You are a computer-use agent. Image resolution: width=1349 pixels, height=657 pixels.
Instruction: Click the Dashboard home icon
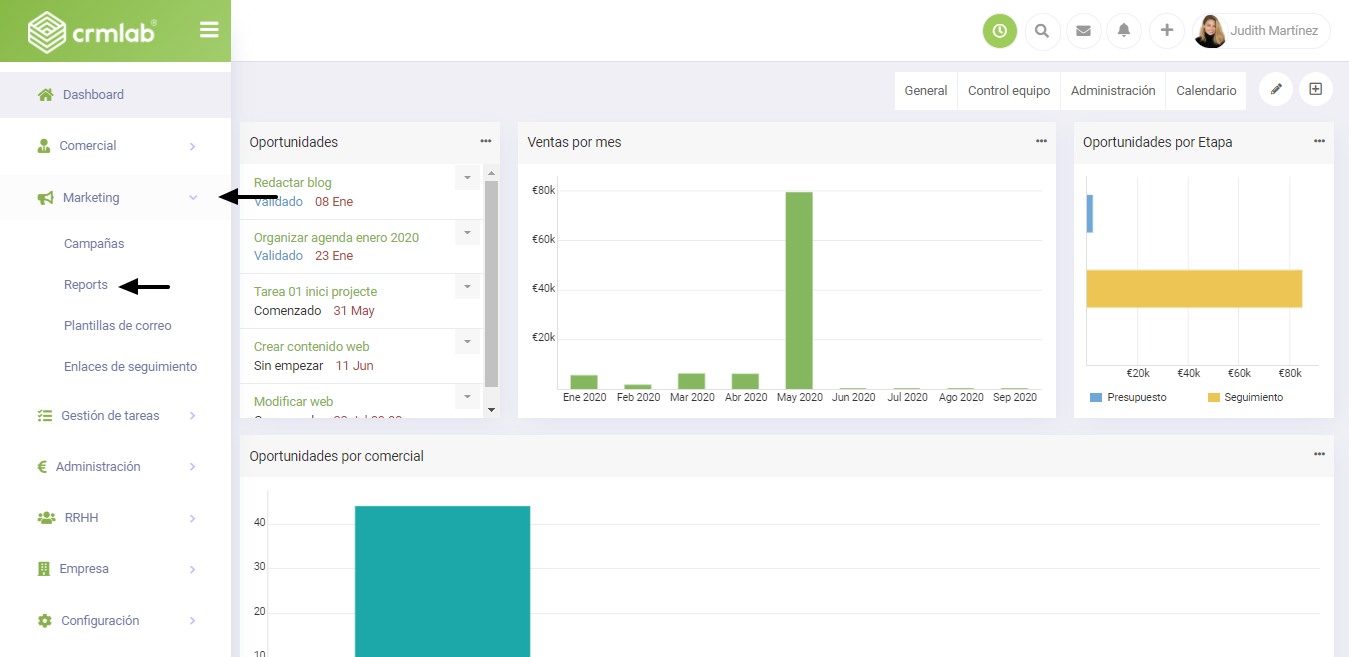45,95
